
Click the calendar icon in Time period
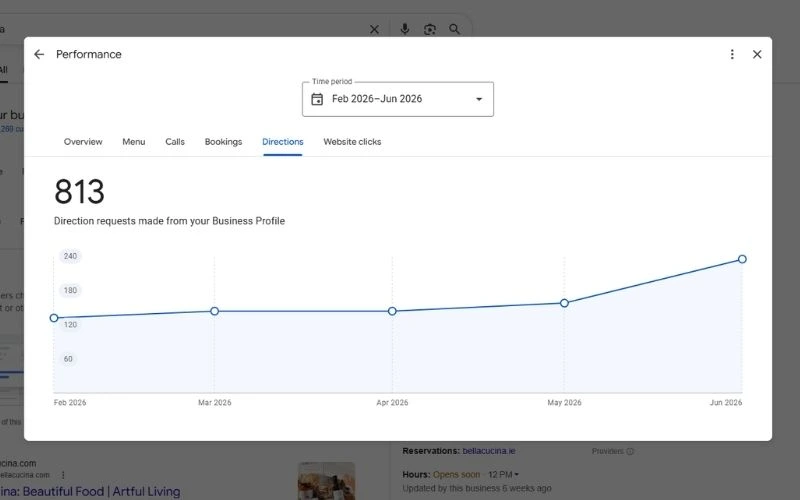(x=317, y=99)
